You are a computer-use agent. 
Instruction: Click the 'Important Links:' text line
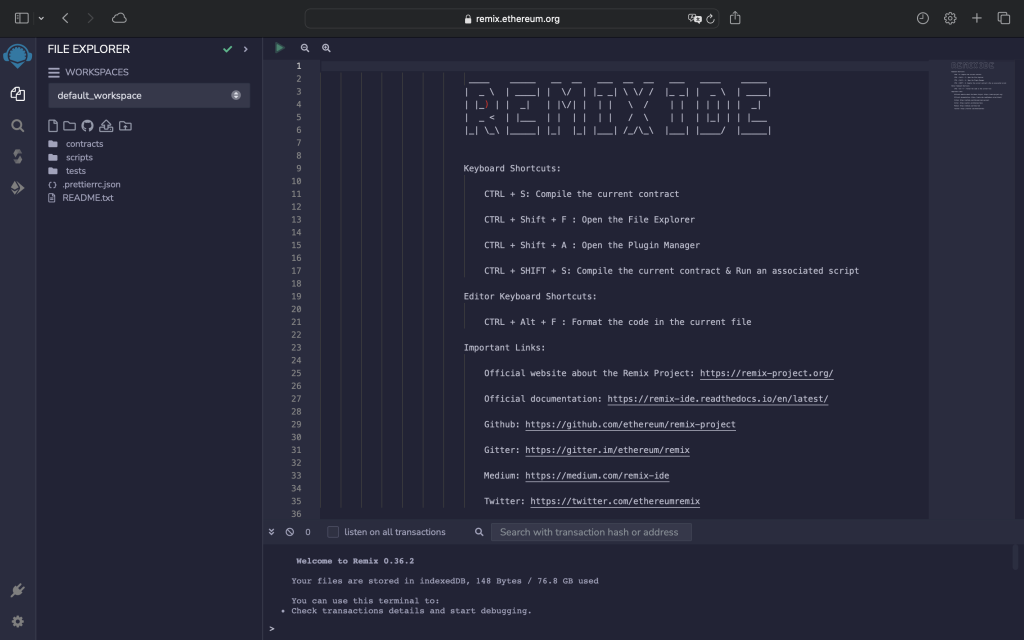pos(504,348)
